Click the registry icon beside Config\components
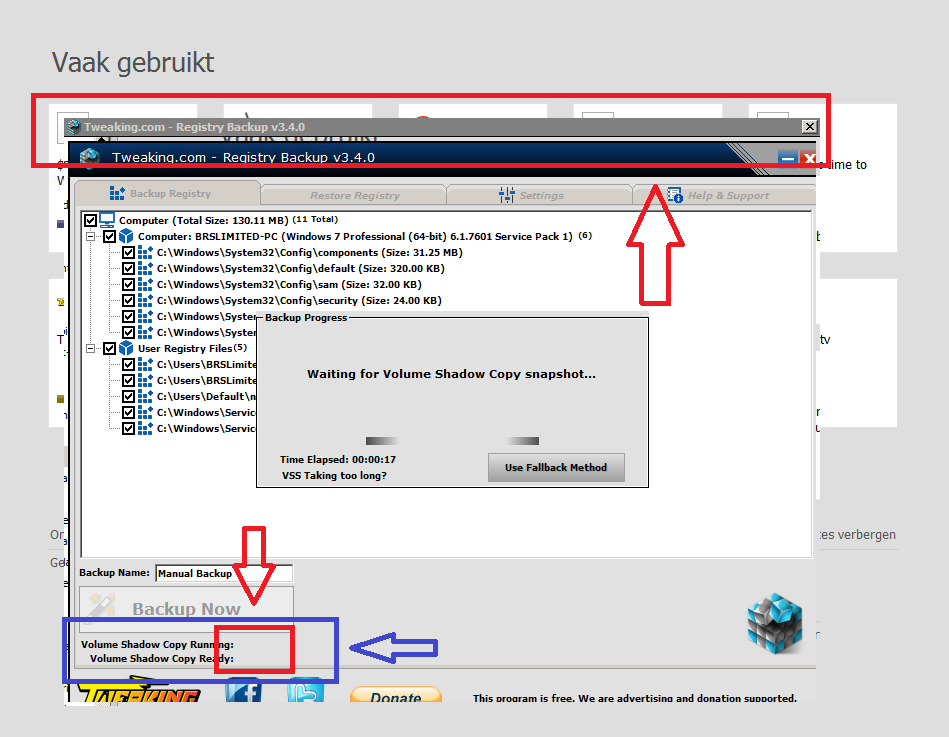Viewport: 949px width, 737px height. pos(146,252)
